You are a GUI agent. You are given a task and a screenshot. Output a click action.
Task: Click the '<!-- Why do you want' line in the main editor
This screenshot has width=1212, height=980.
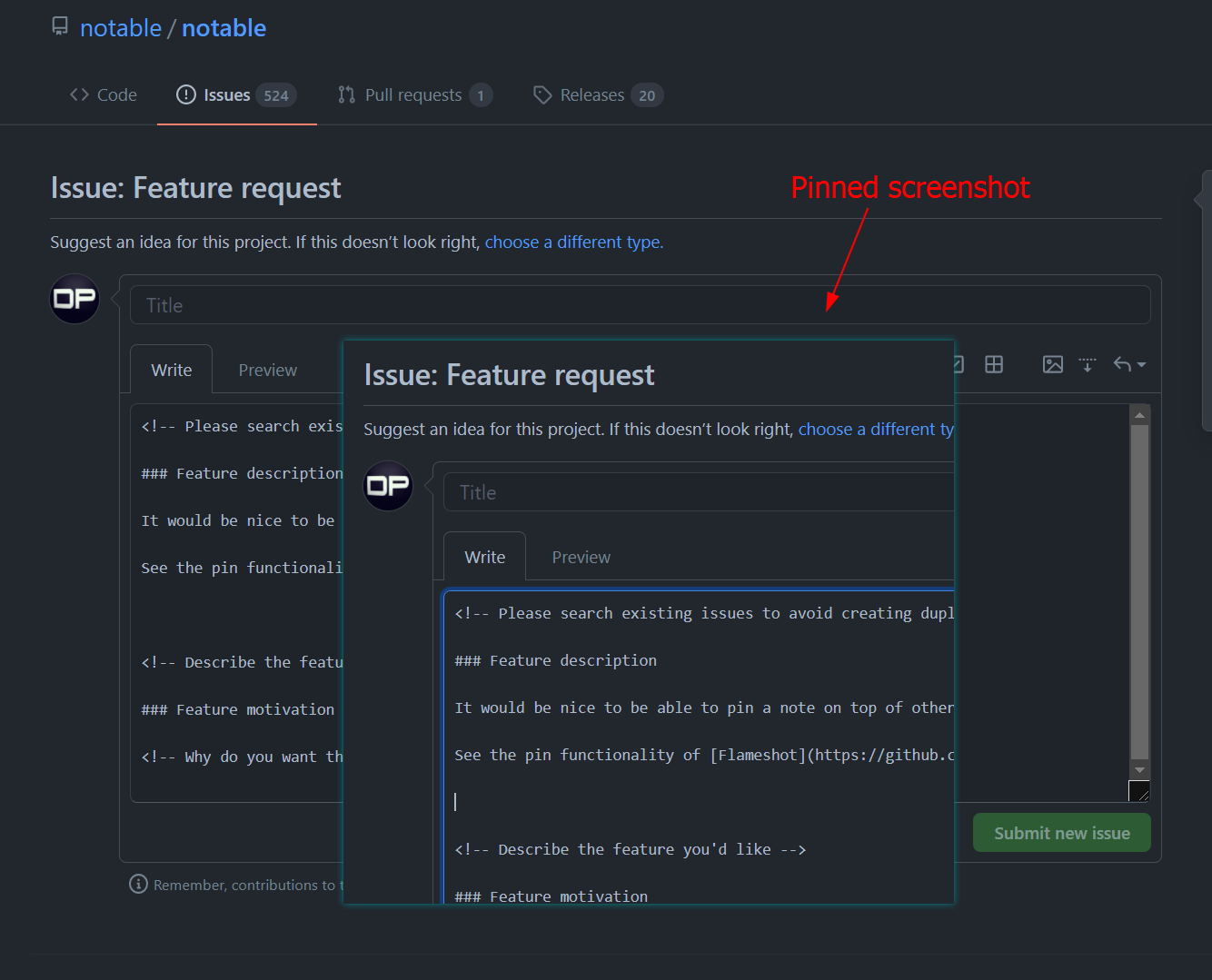point(242,757)
